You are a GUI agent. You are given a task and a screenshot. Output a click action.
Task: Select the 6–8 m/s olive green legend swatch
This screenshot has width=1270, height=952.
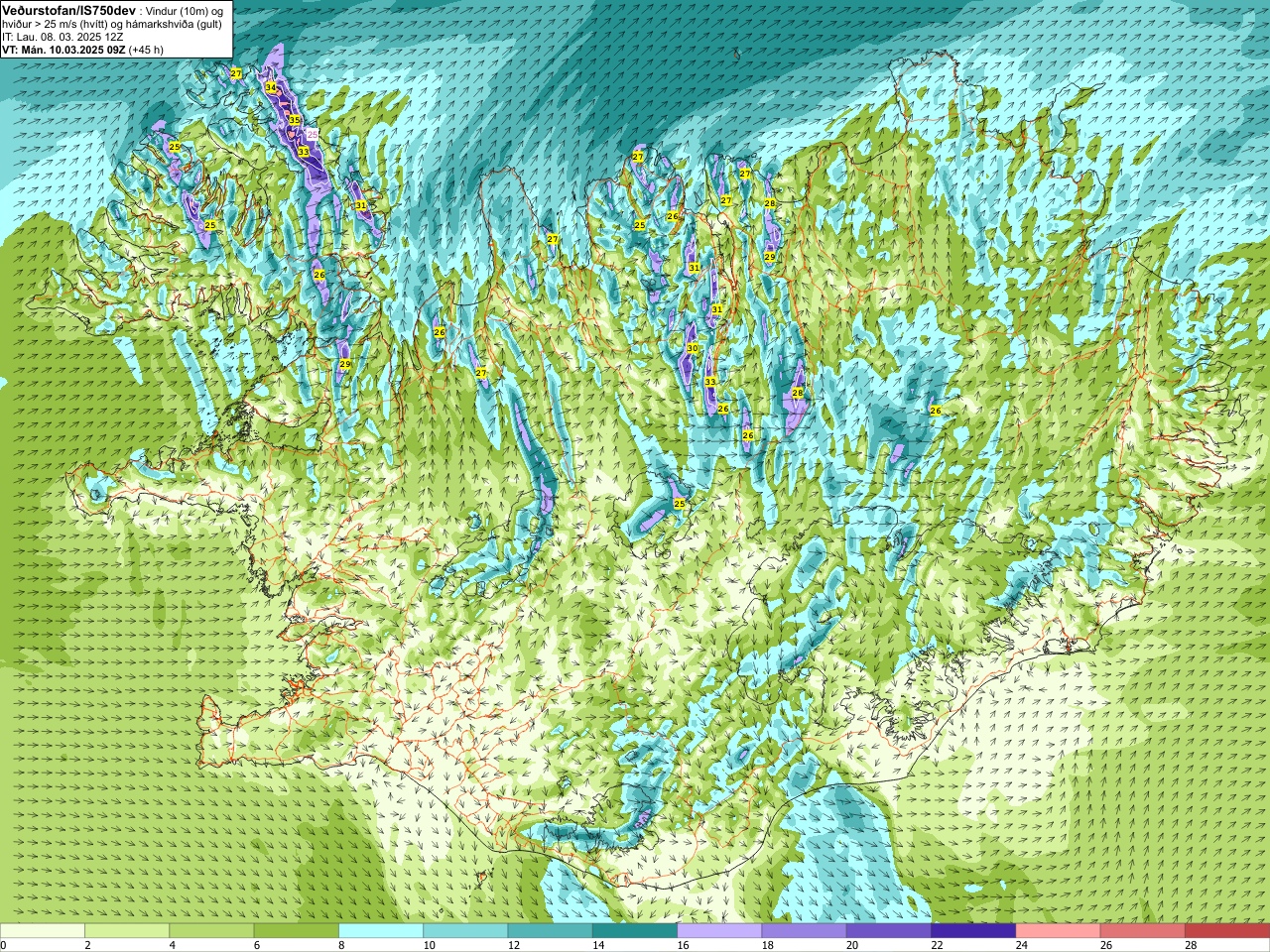pos(297,931)
